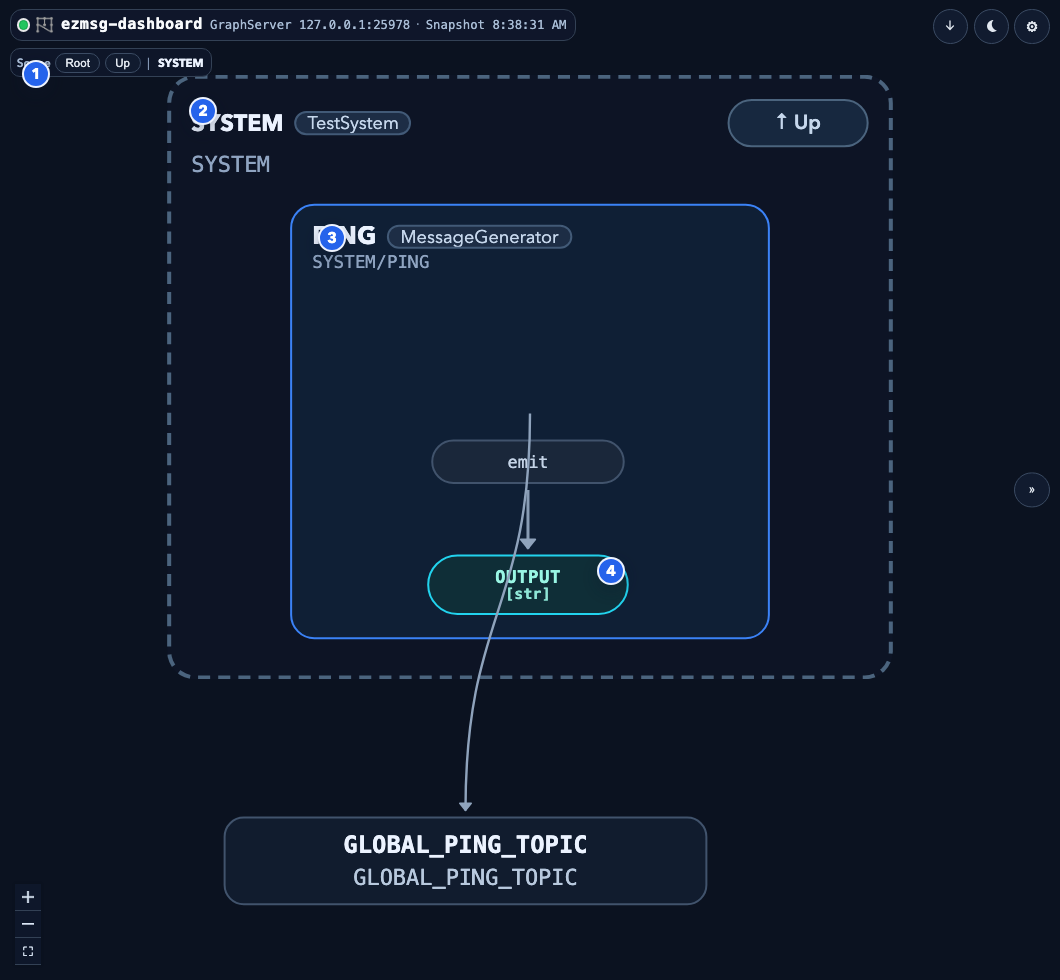Click the large ↑ Up button in SYSTEM container
Screen dimensions: 1060x980
798,123
